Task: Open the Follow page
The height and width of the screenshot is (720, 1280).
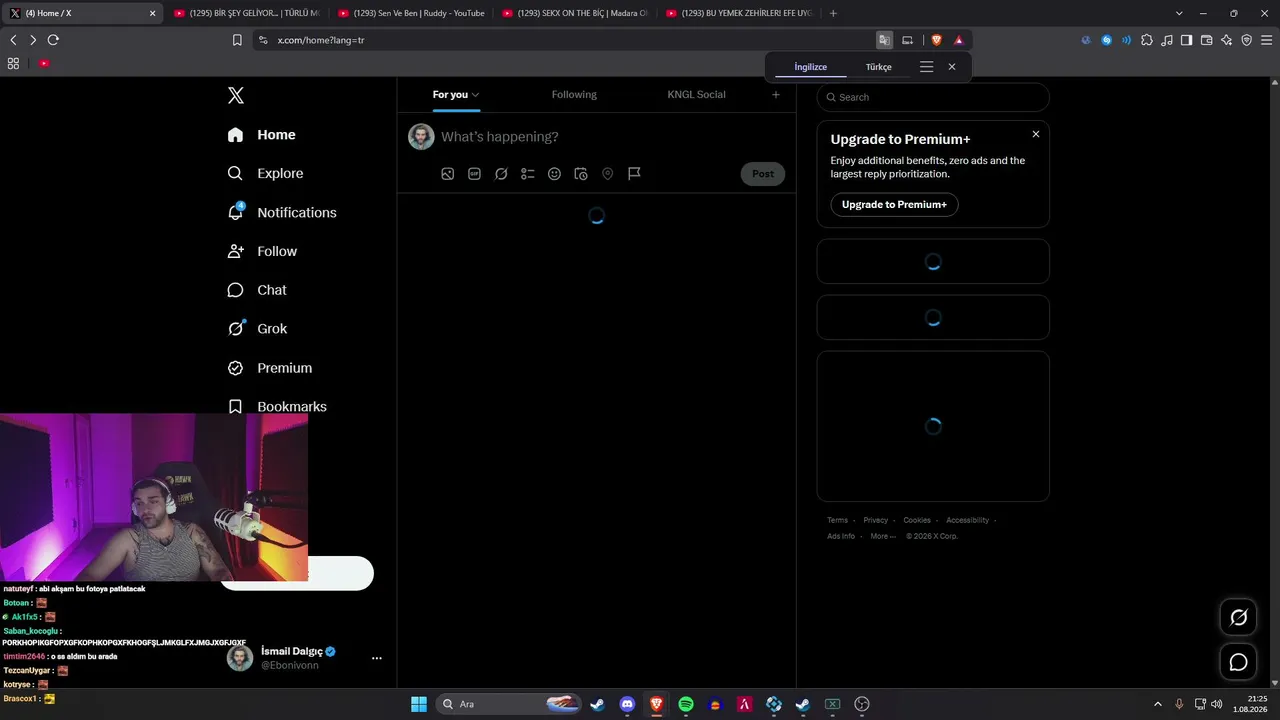Action: (x=262, y=251)
